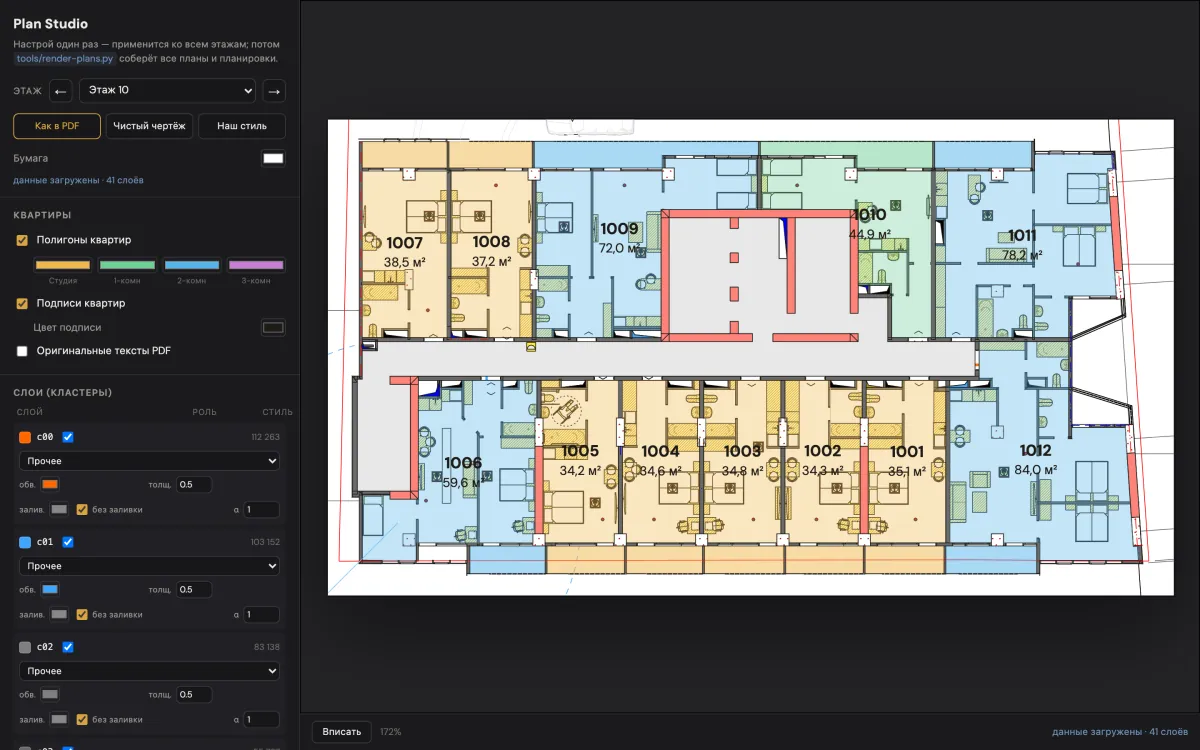This screenshot has width=1200, height=750.
Task: Open the Этаж 10 floor dropdown
Action: pos(167,91)
